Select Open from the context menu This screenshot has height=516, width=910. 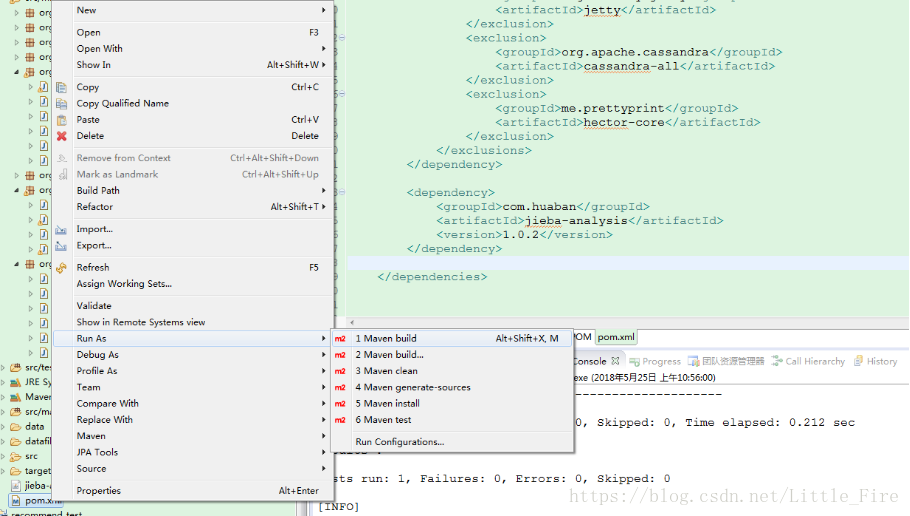coord(193,33)
